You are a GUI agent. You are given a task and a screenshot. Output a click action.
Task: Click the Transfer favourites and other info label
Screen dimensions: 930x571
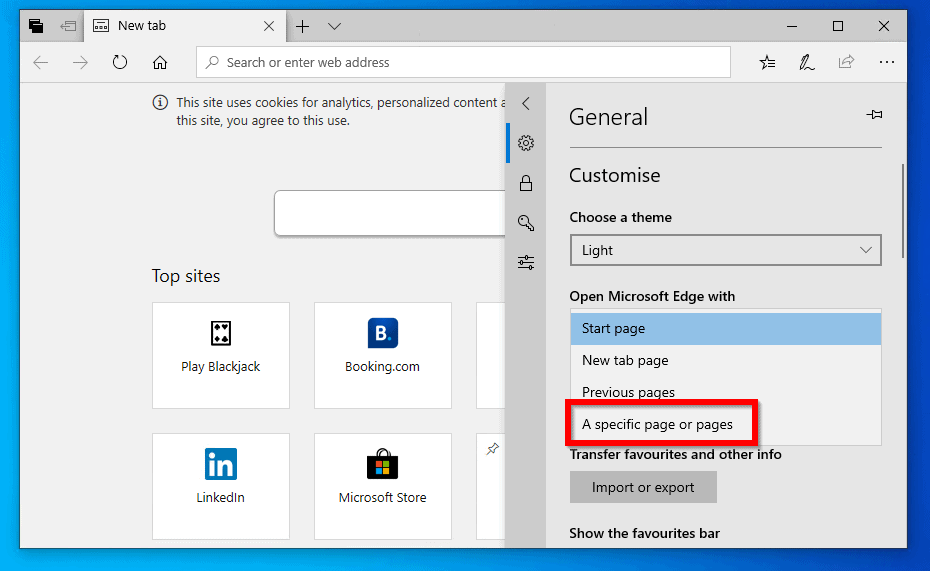[x=676, y=455]
